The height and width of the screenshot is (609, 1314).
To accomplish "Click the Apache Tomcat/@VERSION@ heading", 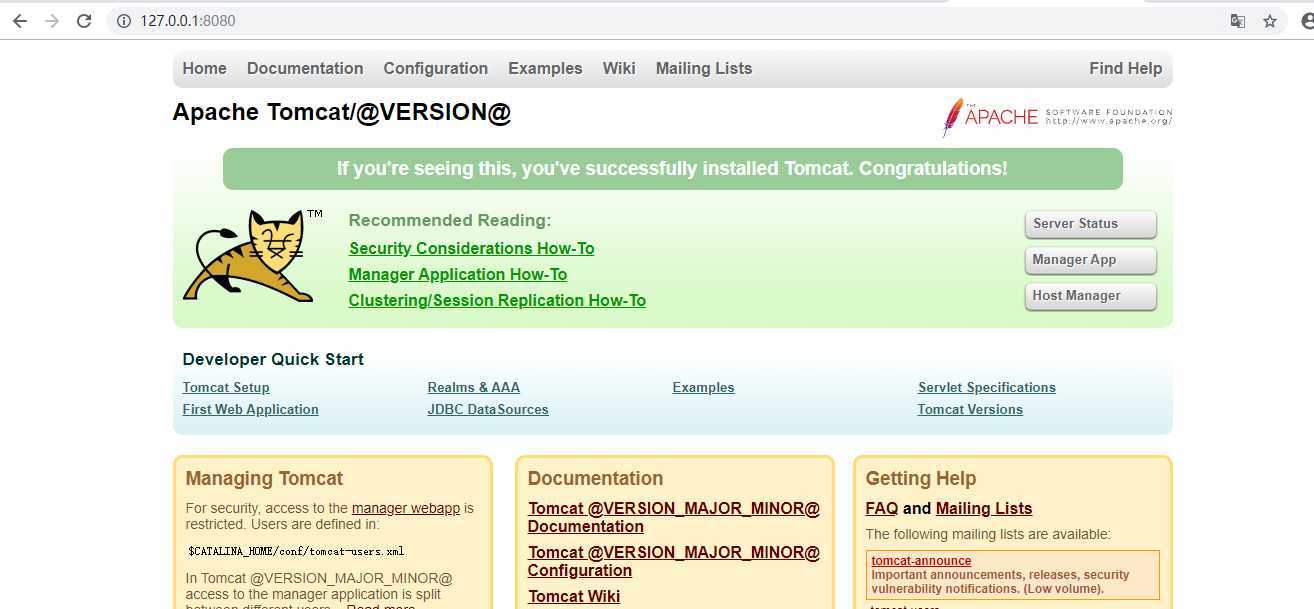I will point(342,112).
